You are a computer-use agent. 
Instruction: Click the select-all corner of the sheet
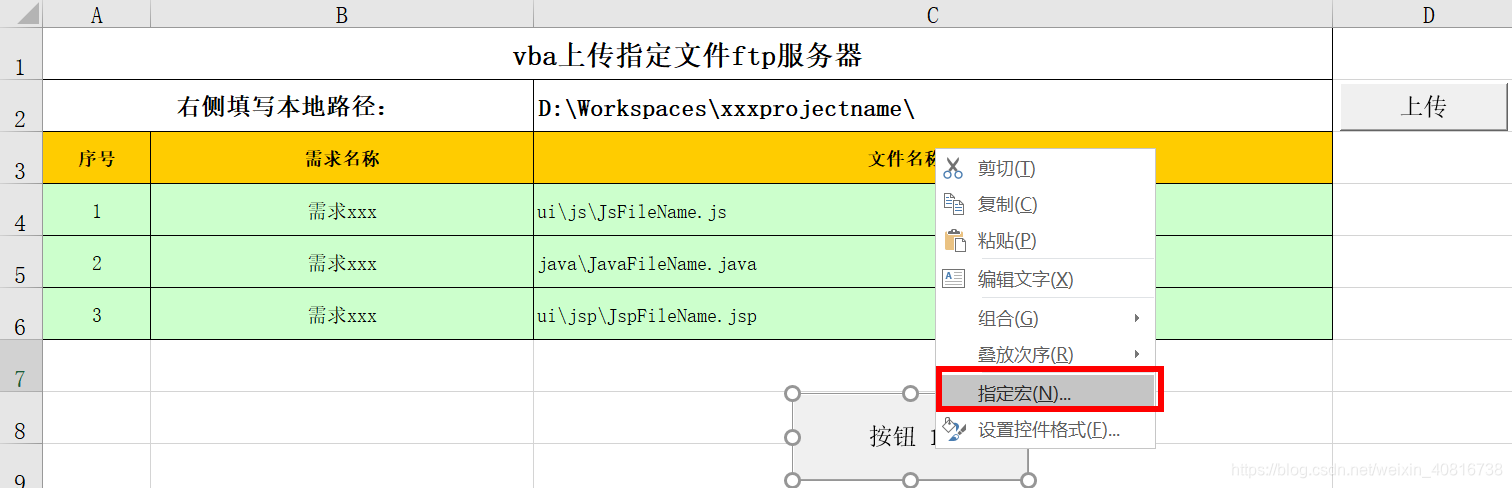tap(21, 14)
